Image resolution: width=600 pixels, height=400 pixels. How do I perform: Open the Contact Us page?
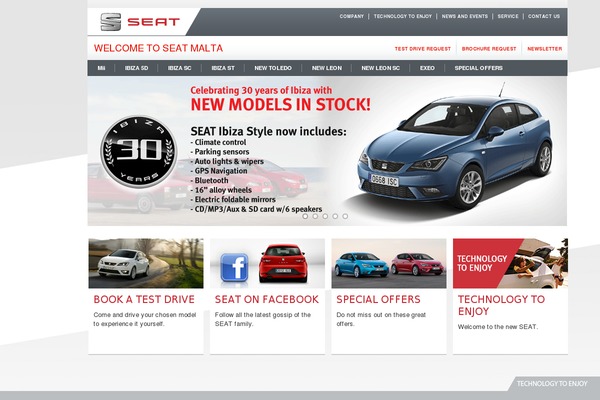pos(544,16)
